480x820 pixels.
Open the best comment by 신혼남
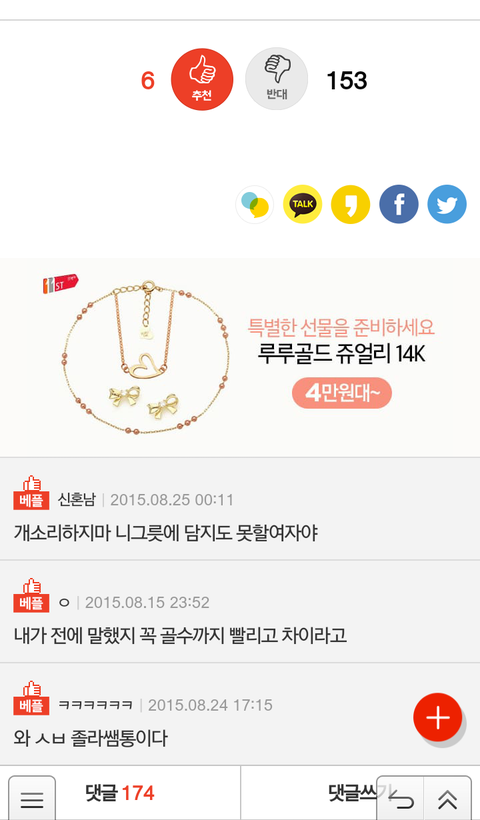(240, 509)
